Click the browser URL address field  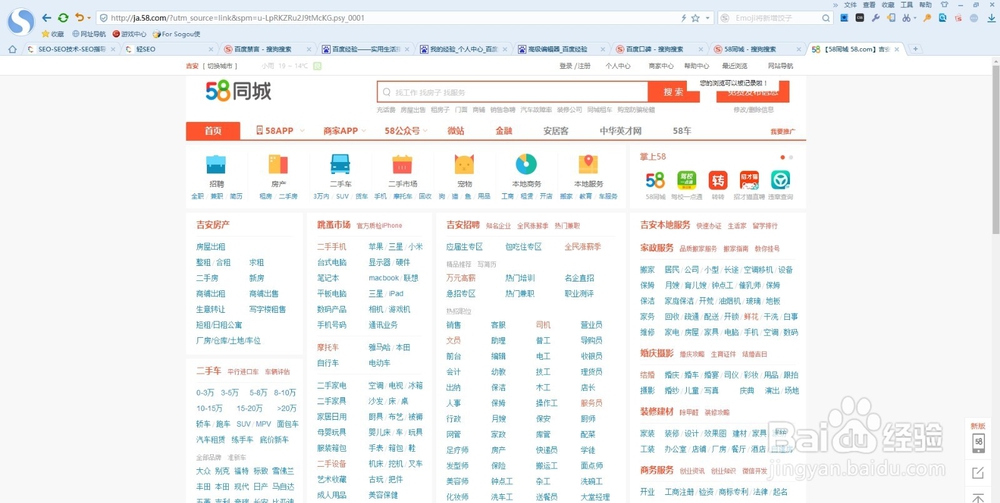(x=389, y=18)
